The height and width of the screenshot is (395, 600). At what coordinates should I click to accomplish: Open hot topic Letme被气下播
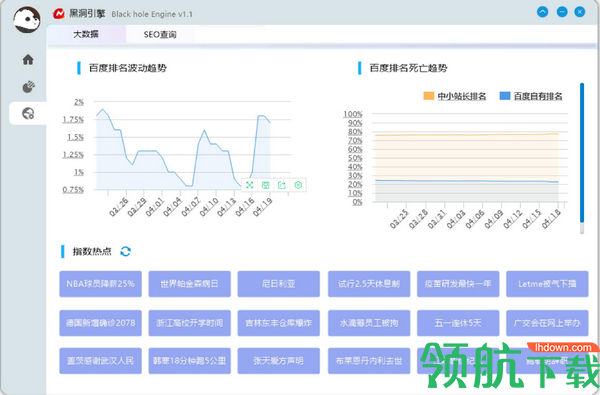(547, 284)
